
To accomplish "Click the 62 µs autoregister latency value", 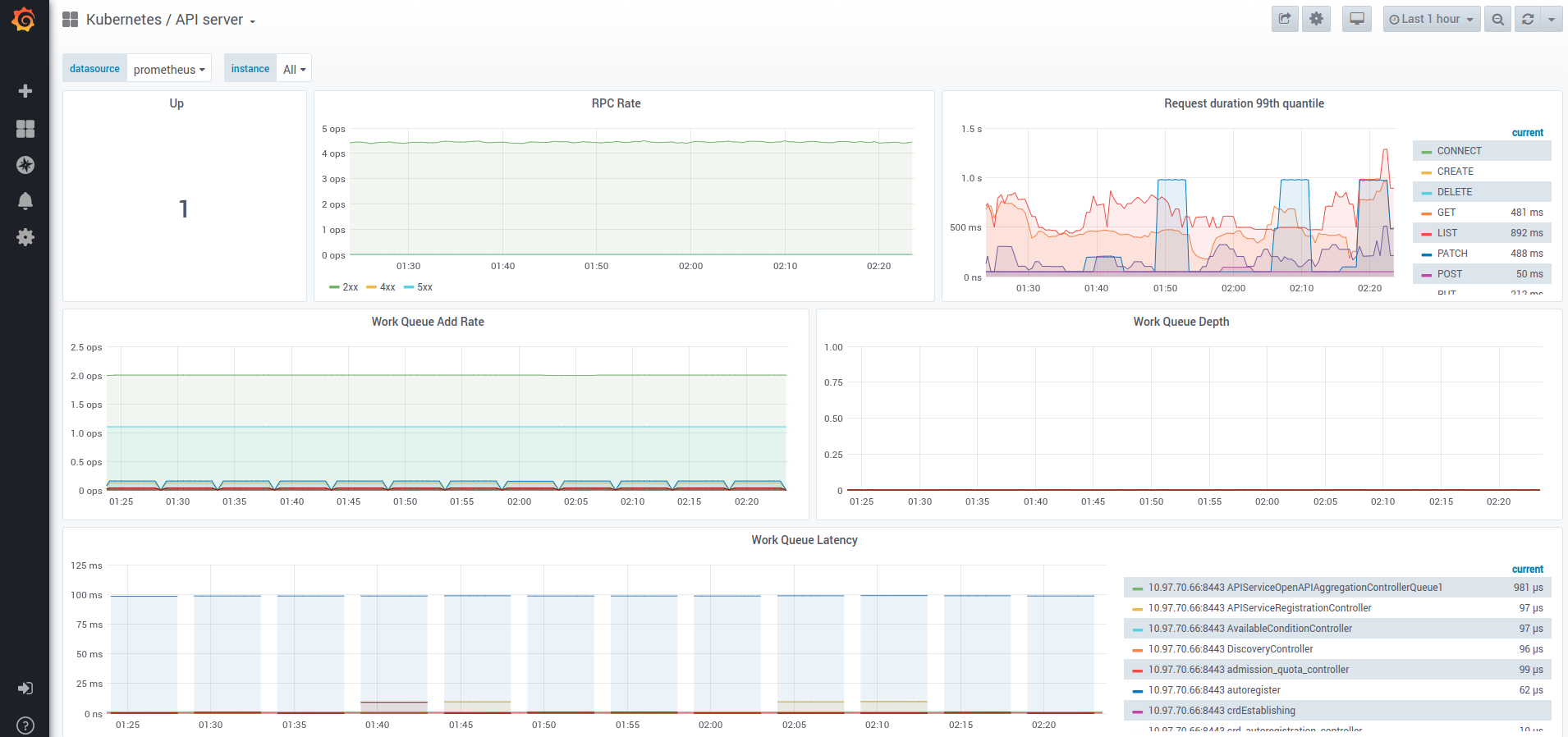I will pos(1531,690).
